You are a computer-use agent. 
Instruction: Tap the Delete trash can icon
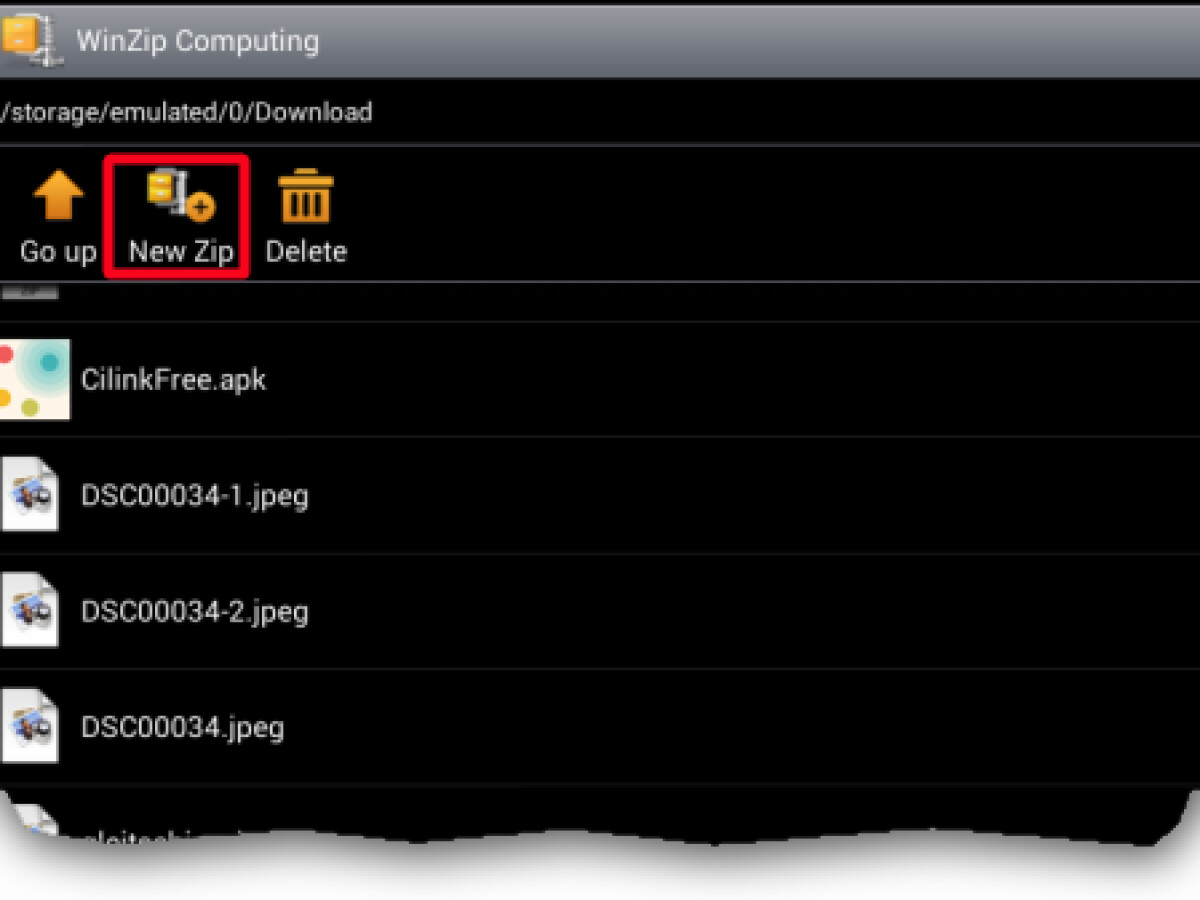pyautogui.click(x=306, y=194)
